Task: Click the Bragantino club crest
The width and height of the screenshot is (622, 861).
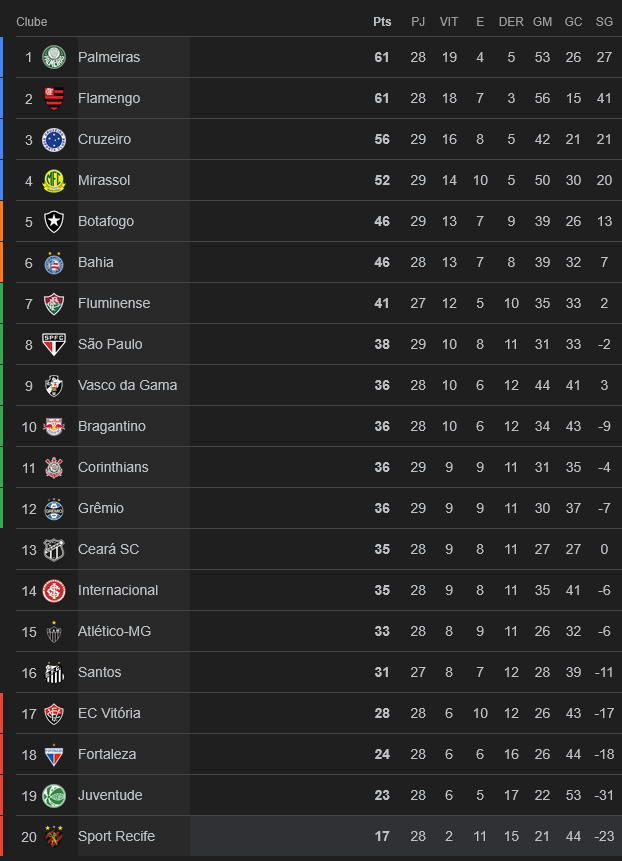Action: pos(54,426)
